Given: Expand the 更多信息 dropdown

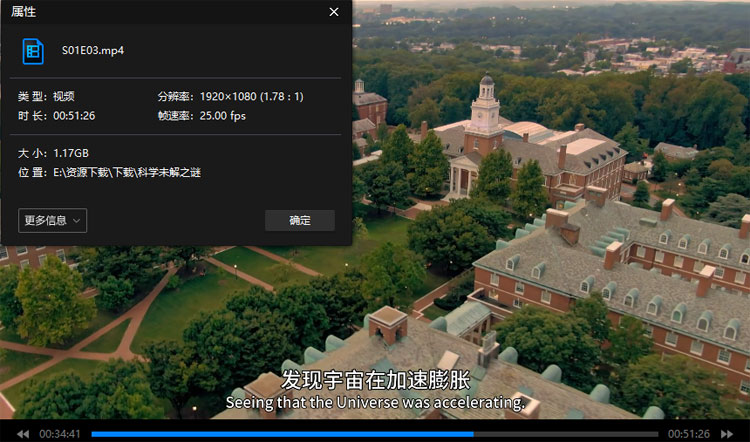Looking at the screenshot, I should [x=52, y=220].
